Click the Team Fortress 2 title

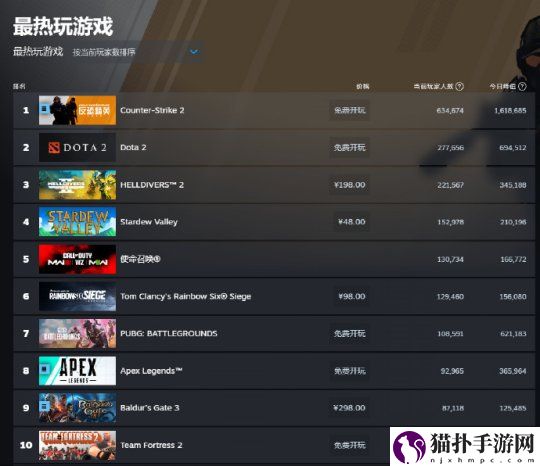pyautogui.click(x=151, y=445)
